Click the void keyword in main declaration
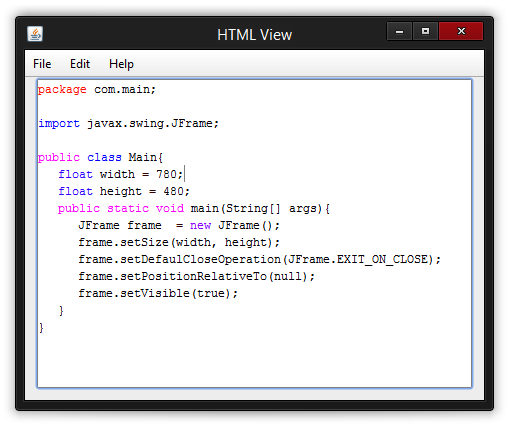The image size is (510, 427). click(170, 208)
